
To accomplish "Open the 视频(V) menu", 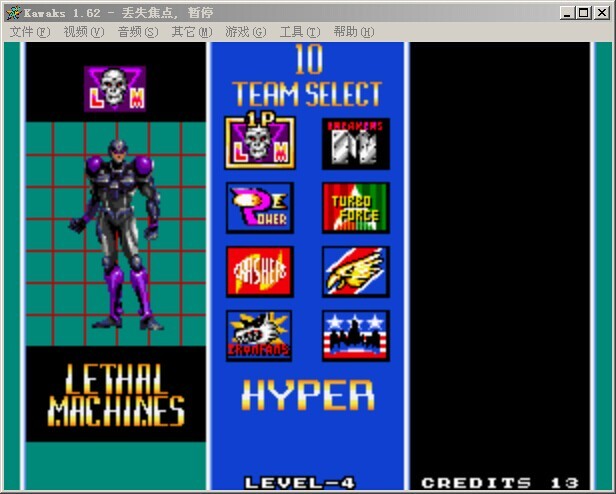I will coord(84,32).
